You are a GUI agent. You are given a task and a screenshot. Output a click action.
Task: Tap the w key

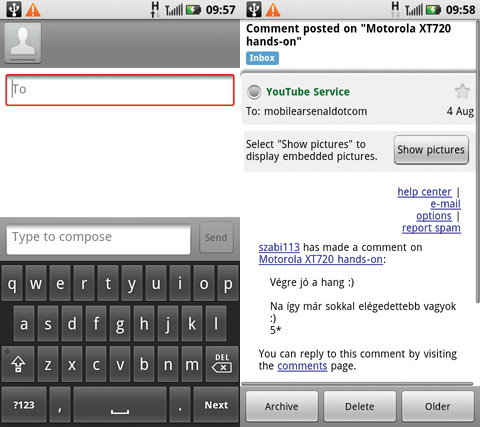(x=36, y=283)
